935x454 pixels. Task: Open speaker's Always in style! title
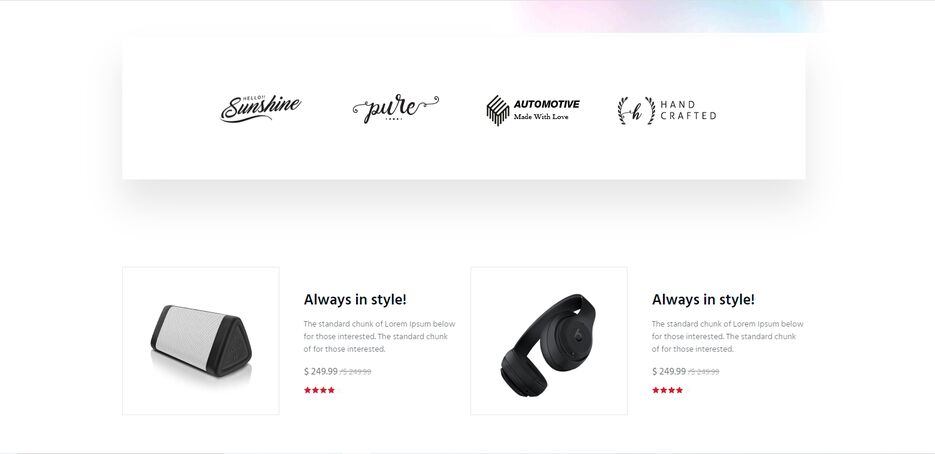355,299
